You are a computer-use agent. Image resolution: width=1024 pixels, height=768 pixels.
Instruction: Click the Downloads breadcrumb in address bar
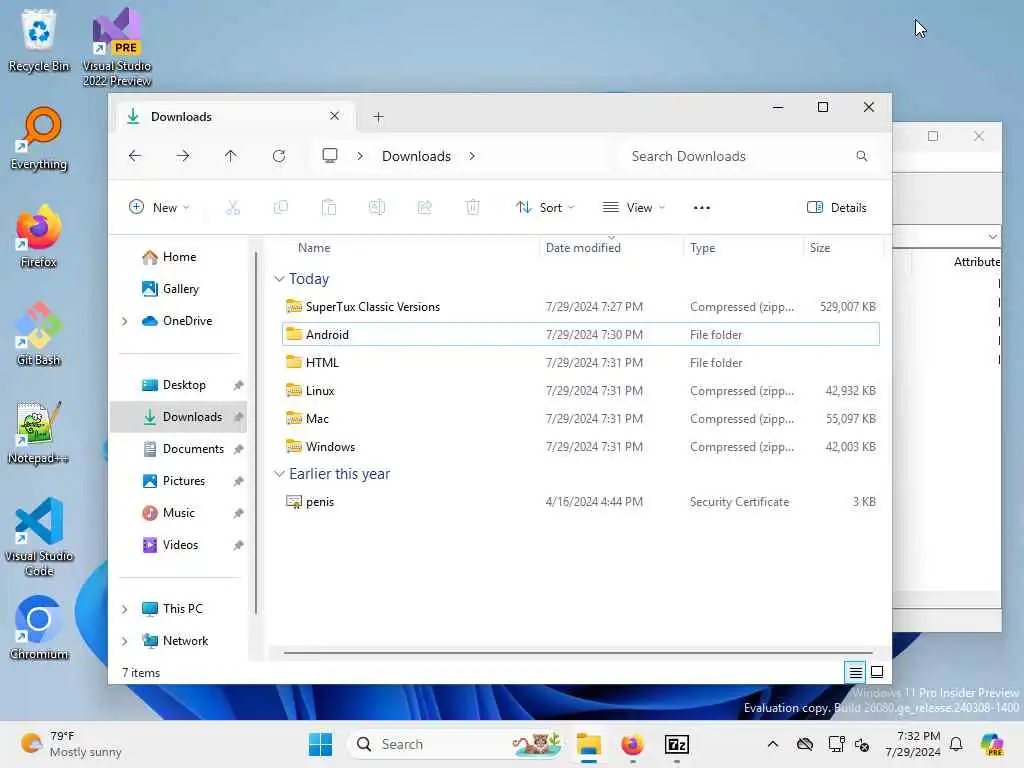point(416,156)
